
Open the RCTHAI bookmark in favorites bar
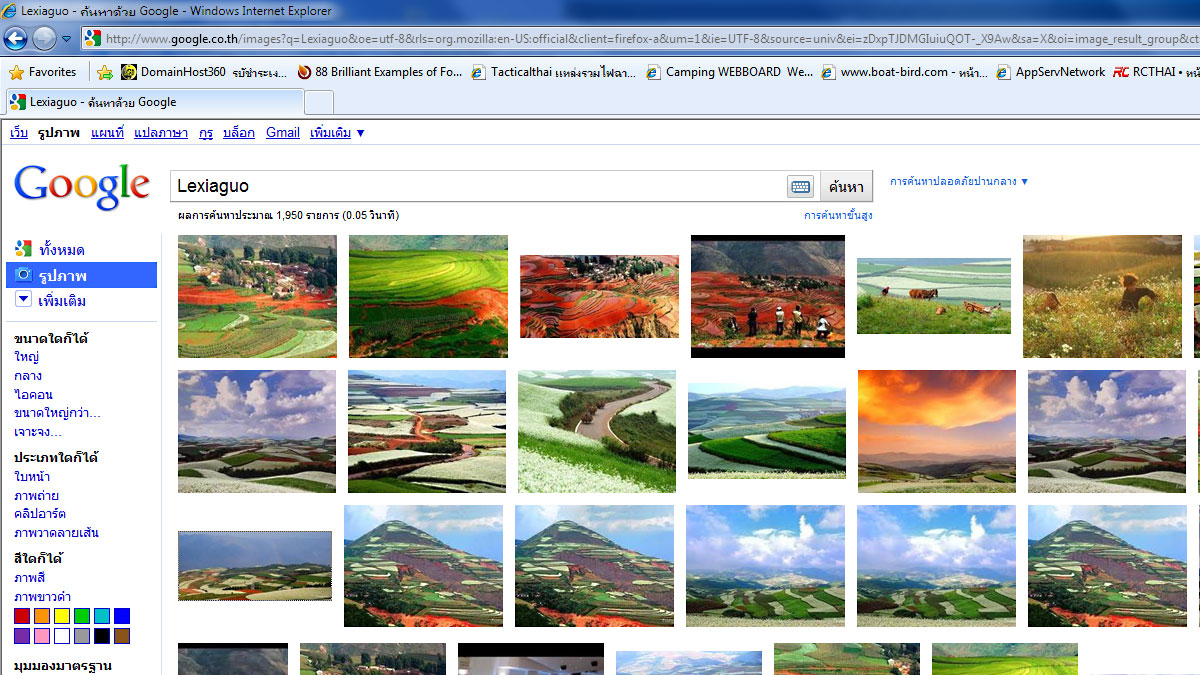[x=1159, y=72]
